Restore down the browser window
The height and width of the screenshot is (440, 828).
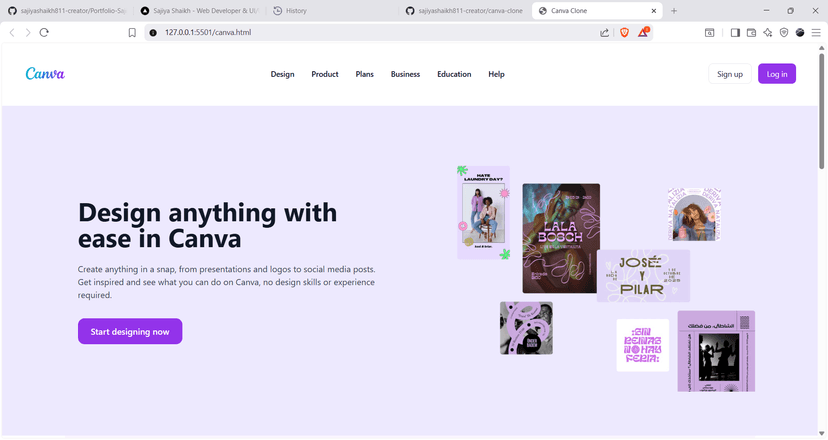pos(791,11)
